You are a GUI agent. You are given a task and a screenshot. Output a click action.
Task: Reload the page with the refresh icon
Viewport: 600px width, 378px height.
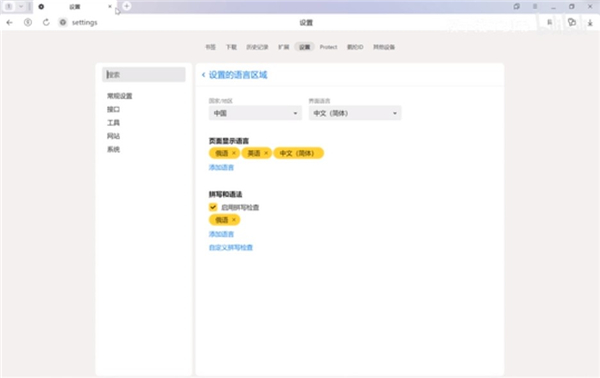click(46, 23)
